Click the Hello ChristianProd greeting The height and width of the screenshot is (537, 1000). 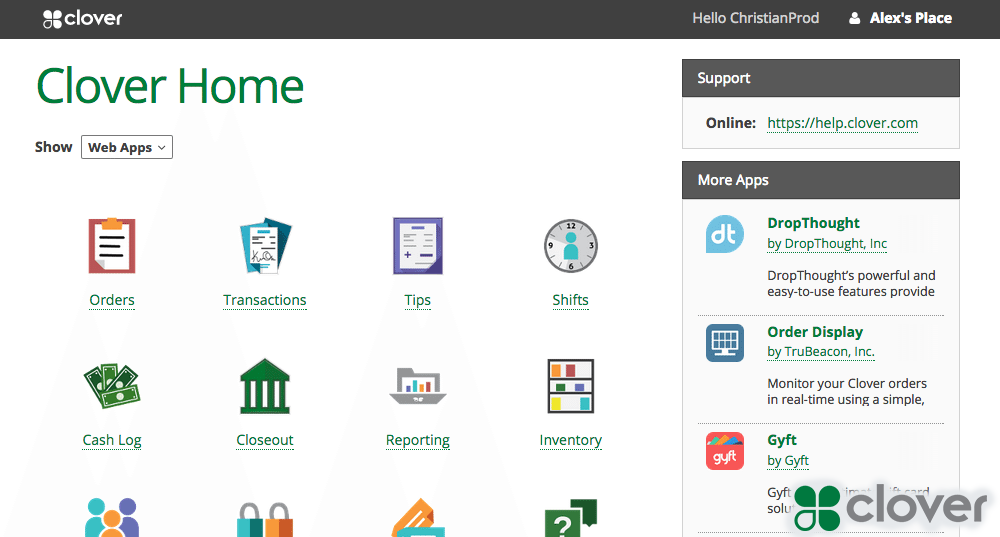(x=755, y=18)
